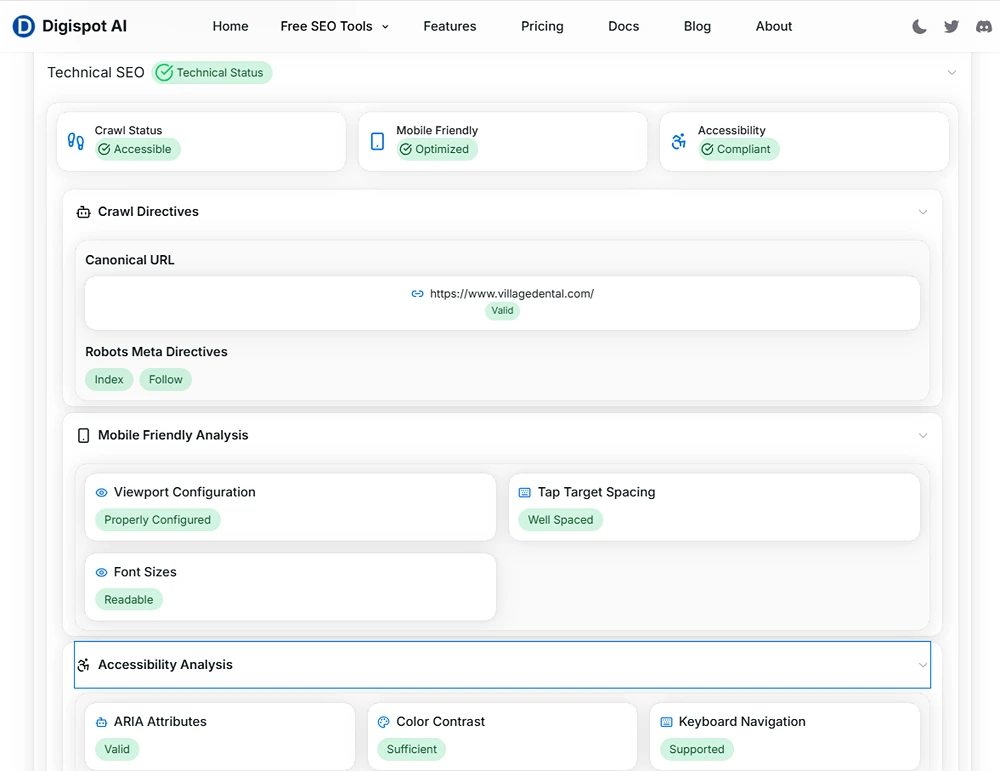Click the Index directive tag

tap(109, 379)
